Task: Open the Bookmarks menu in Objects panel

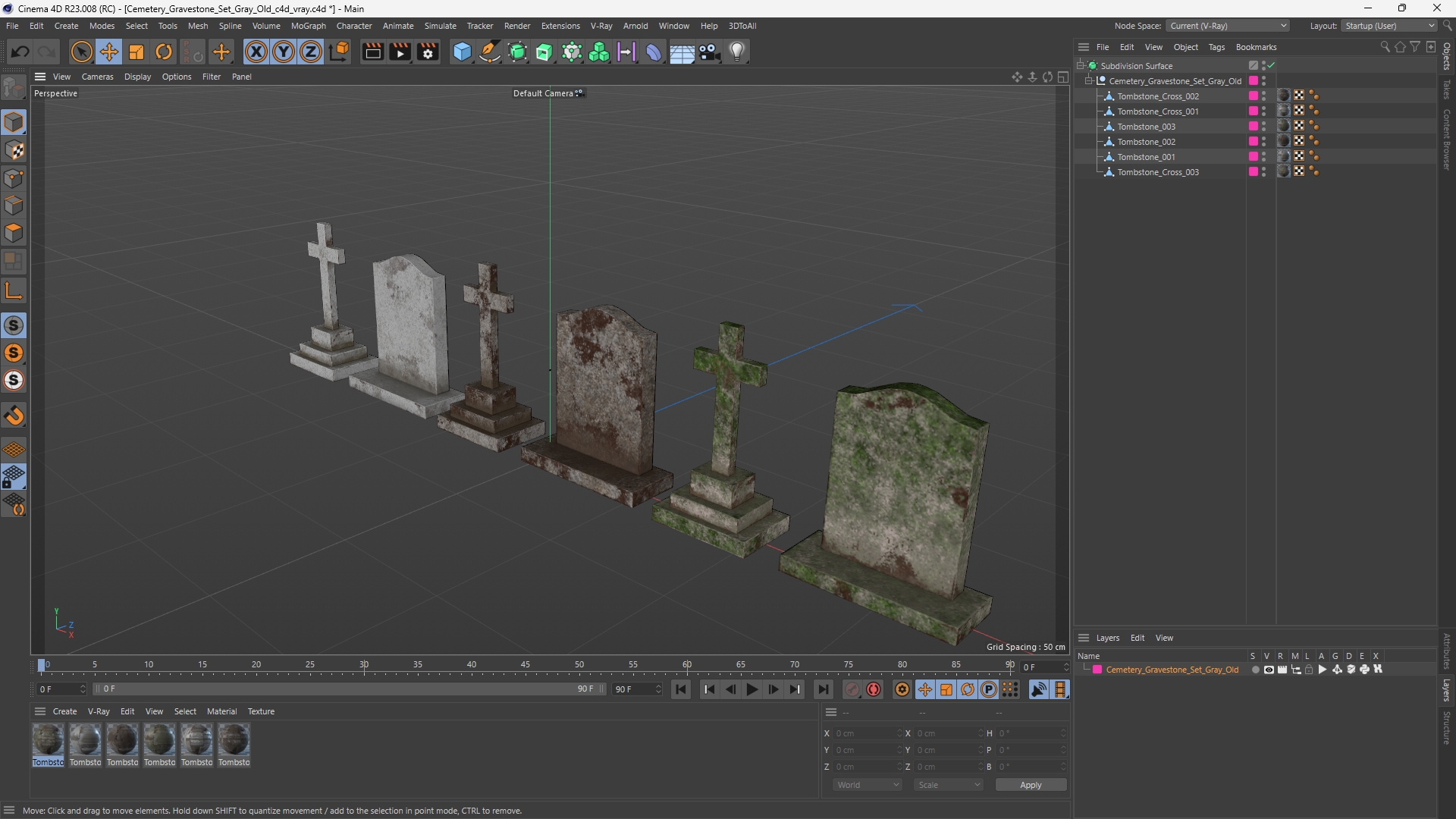Action: tap(1256, 47)
